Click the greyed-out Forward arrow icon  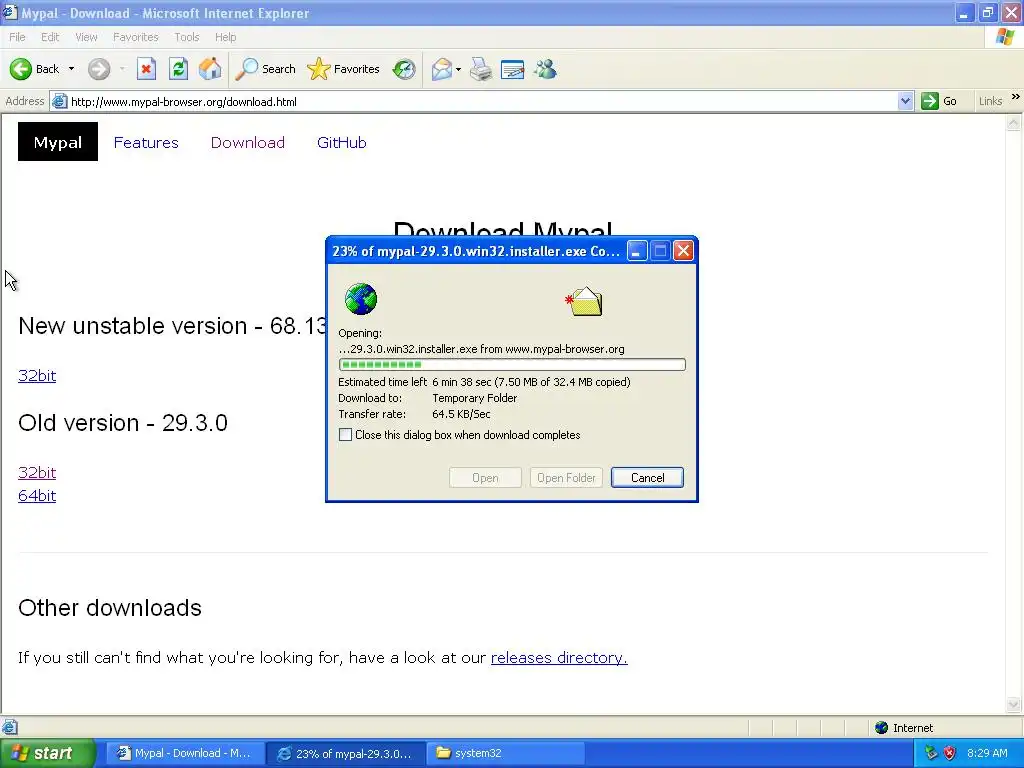99,69
